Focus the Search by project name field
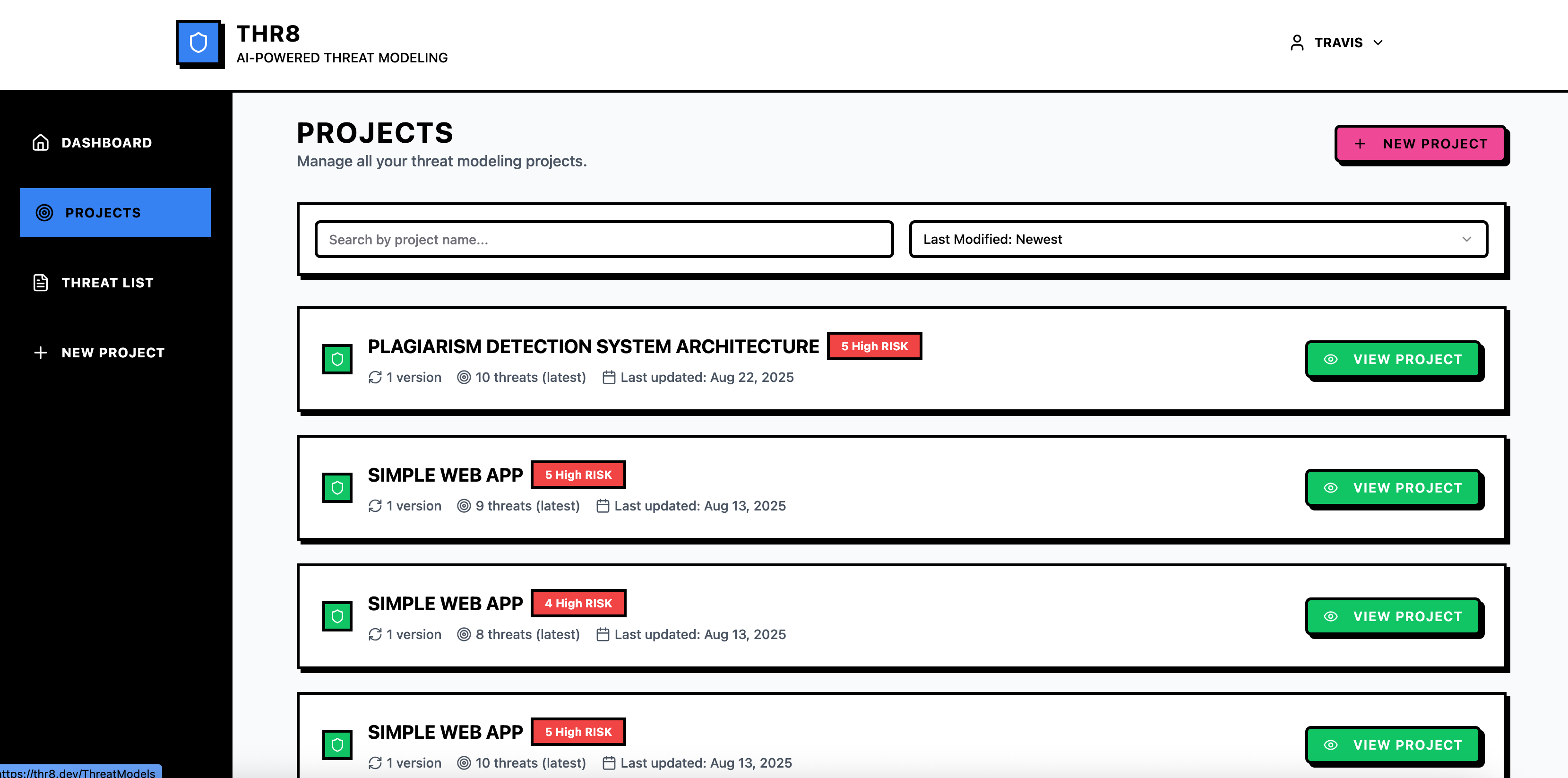The height and width of the screenshot is (778, 1568). tap(604, 239)
